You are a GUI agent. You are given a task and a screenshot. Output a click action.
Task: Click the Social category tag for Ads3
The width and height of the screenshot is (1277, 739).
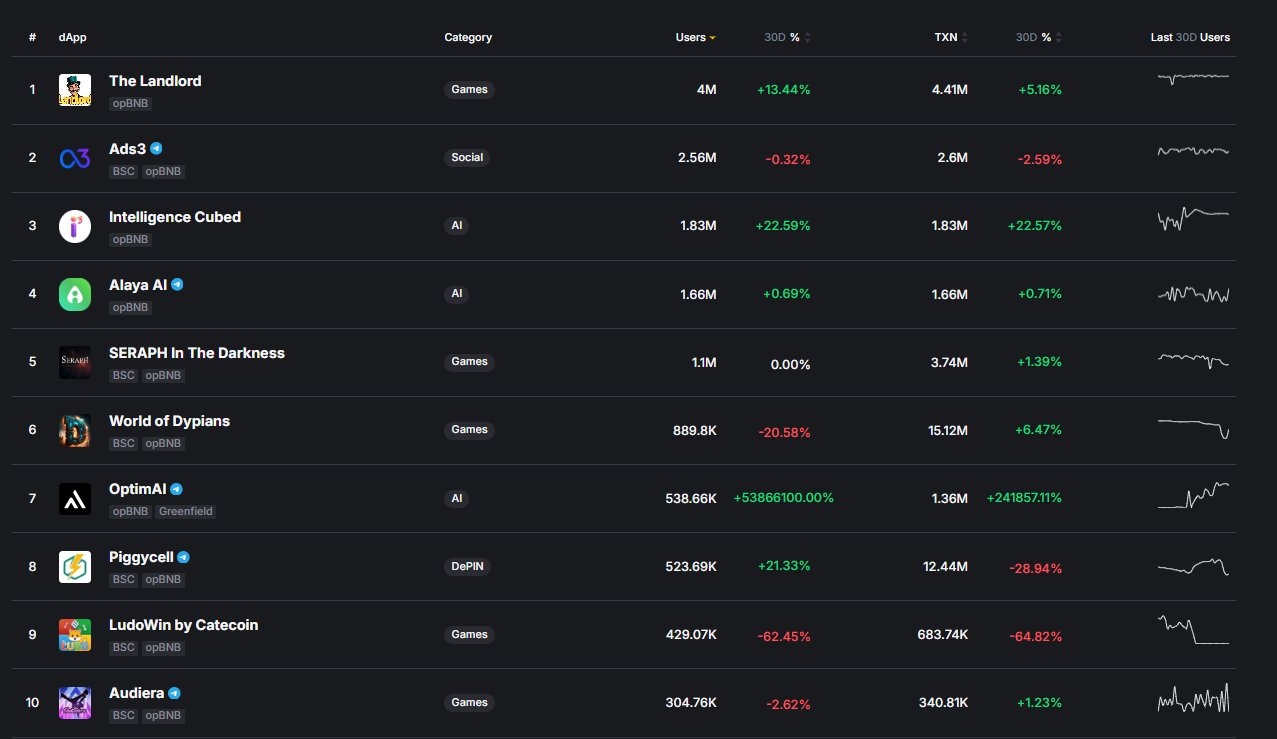pyautogui.click(x=467, y=158)
